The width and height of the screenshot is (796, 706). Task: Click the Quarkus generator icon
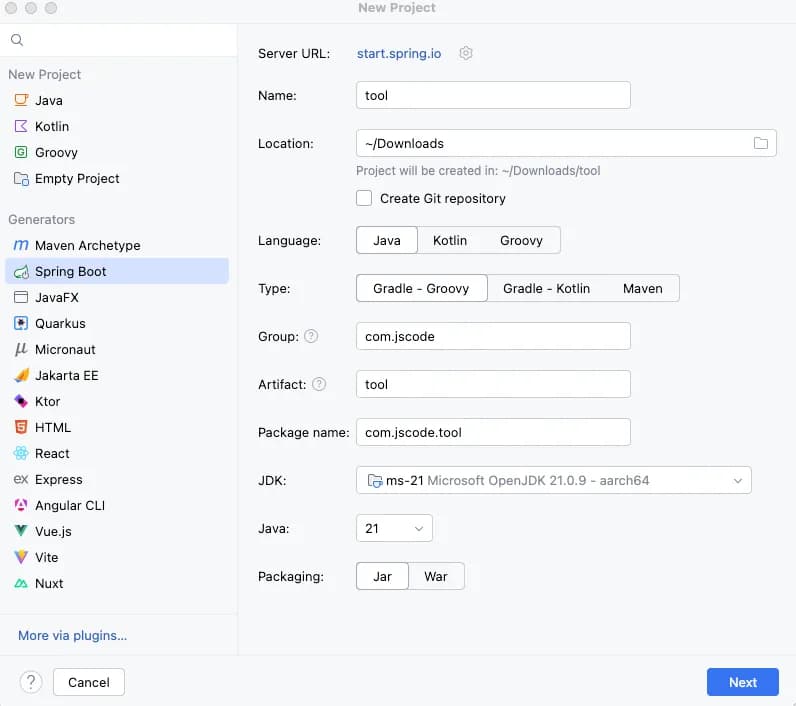(x=21, y=323)
